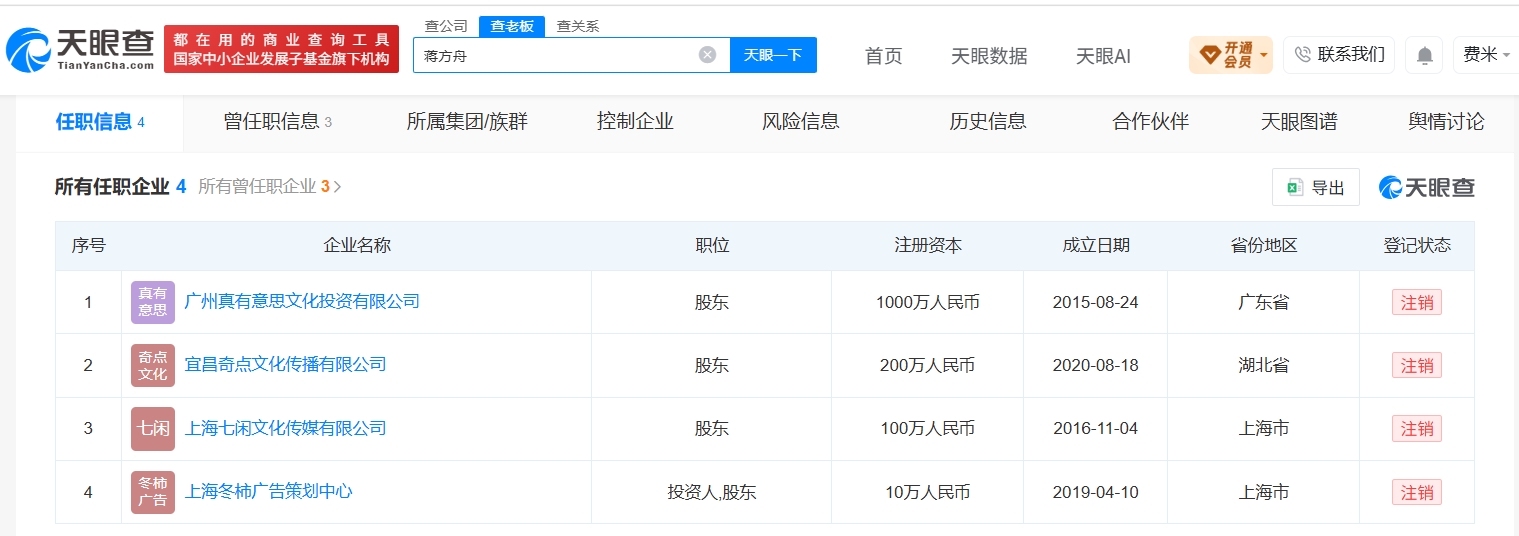1519x536 pixels.
Task: Click the 注册资本 column header
Action: (928, 245)
